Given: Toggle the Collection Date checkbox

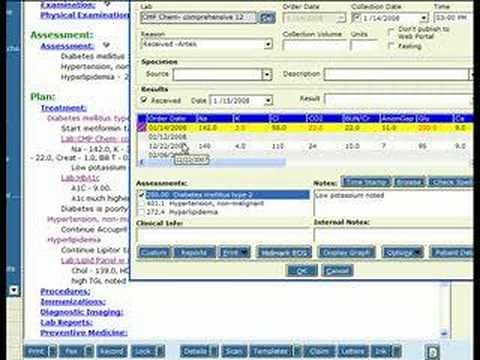Looking at the screenshot, I should (x=356, y=17).
